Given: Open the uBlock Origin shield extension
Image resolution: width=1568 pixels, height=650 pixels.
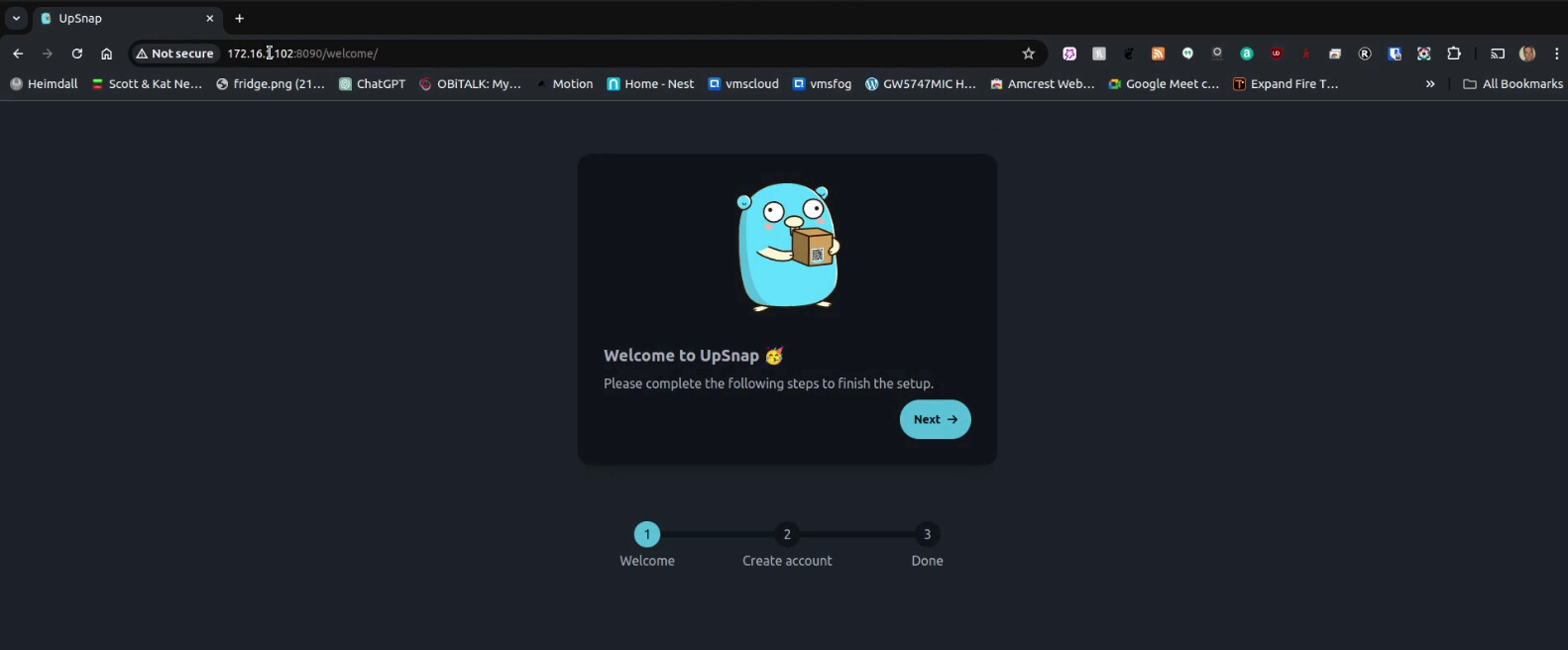Looking at the screenshot, I should (1277, 54).
